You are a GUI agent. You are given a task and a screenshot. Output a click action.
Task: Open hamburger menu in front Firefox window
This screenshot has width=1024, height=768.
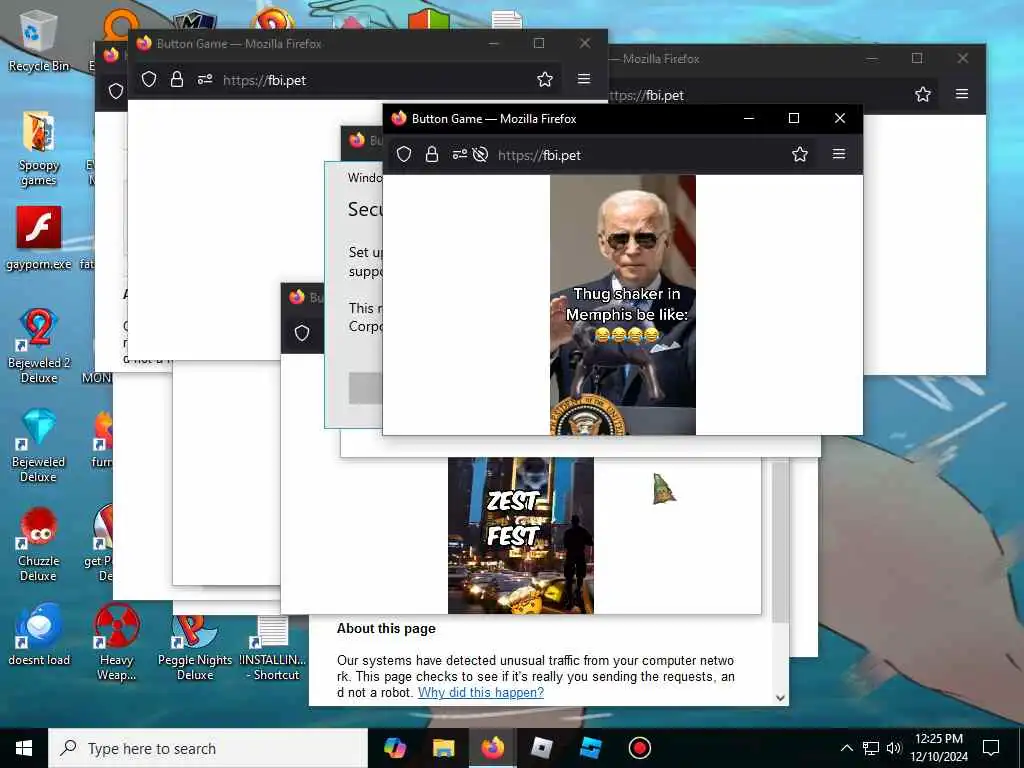point(839,153)
